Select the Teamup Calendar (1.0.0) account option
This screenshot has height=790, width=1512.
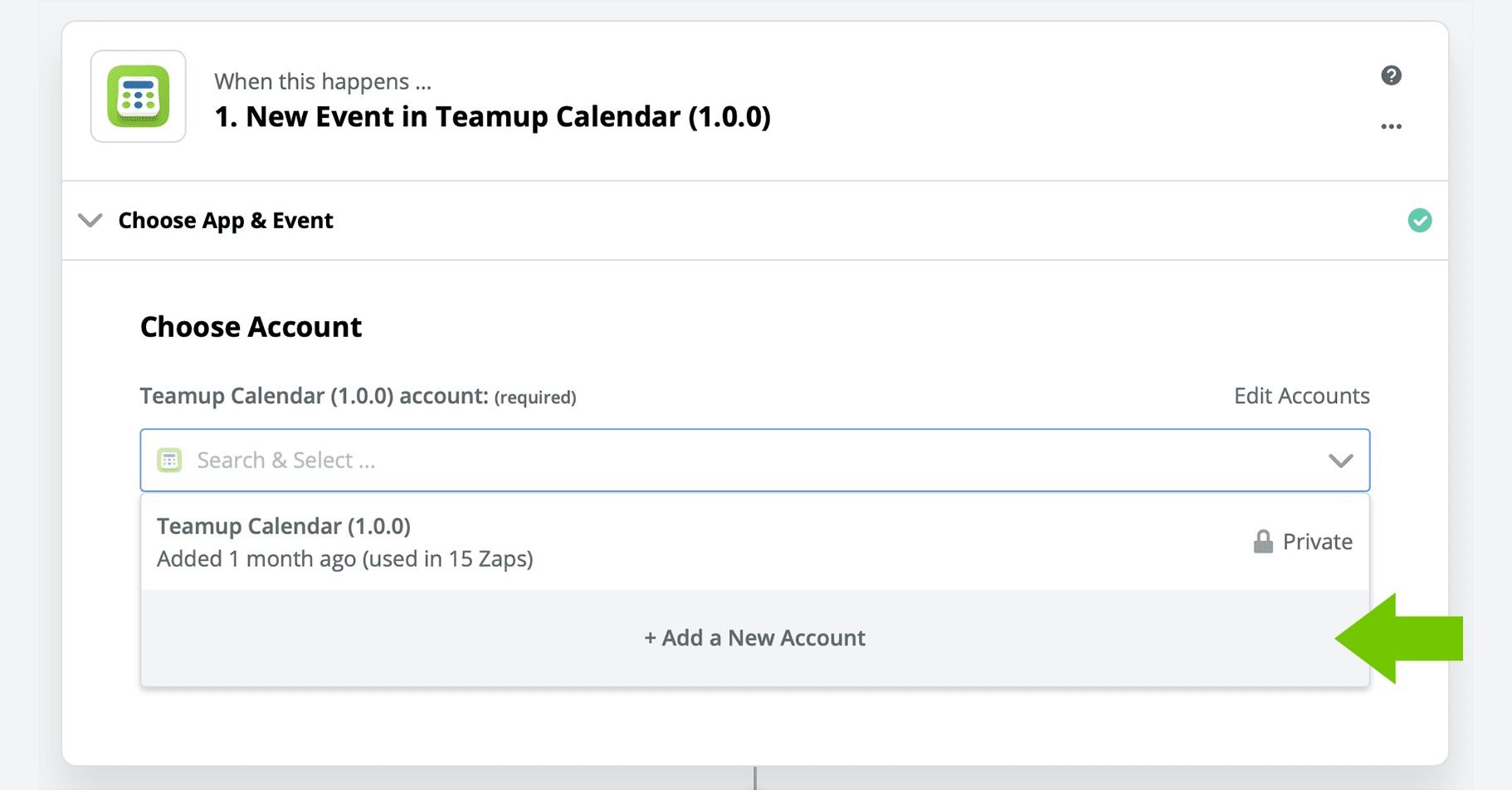coord(754,542)
